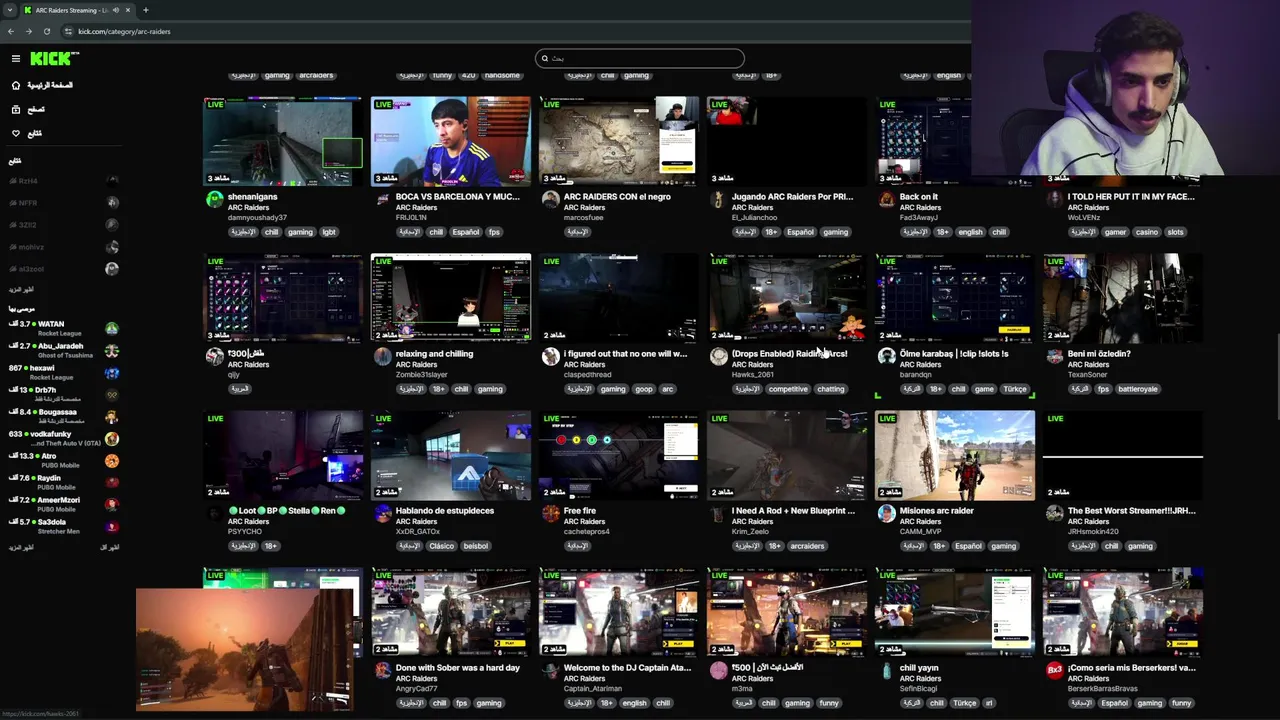Open 'Done with Sober was a hard day'
The height and width of the screenshot is (720, 1280).
458,668
